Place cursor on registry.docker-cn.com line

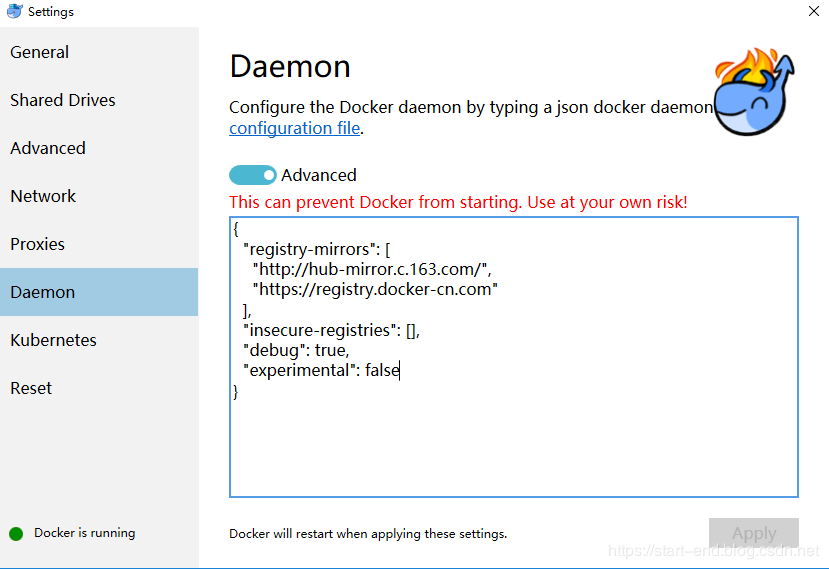tap(375, 289)
